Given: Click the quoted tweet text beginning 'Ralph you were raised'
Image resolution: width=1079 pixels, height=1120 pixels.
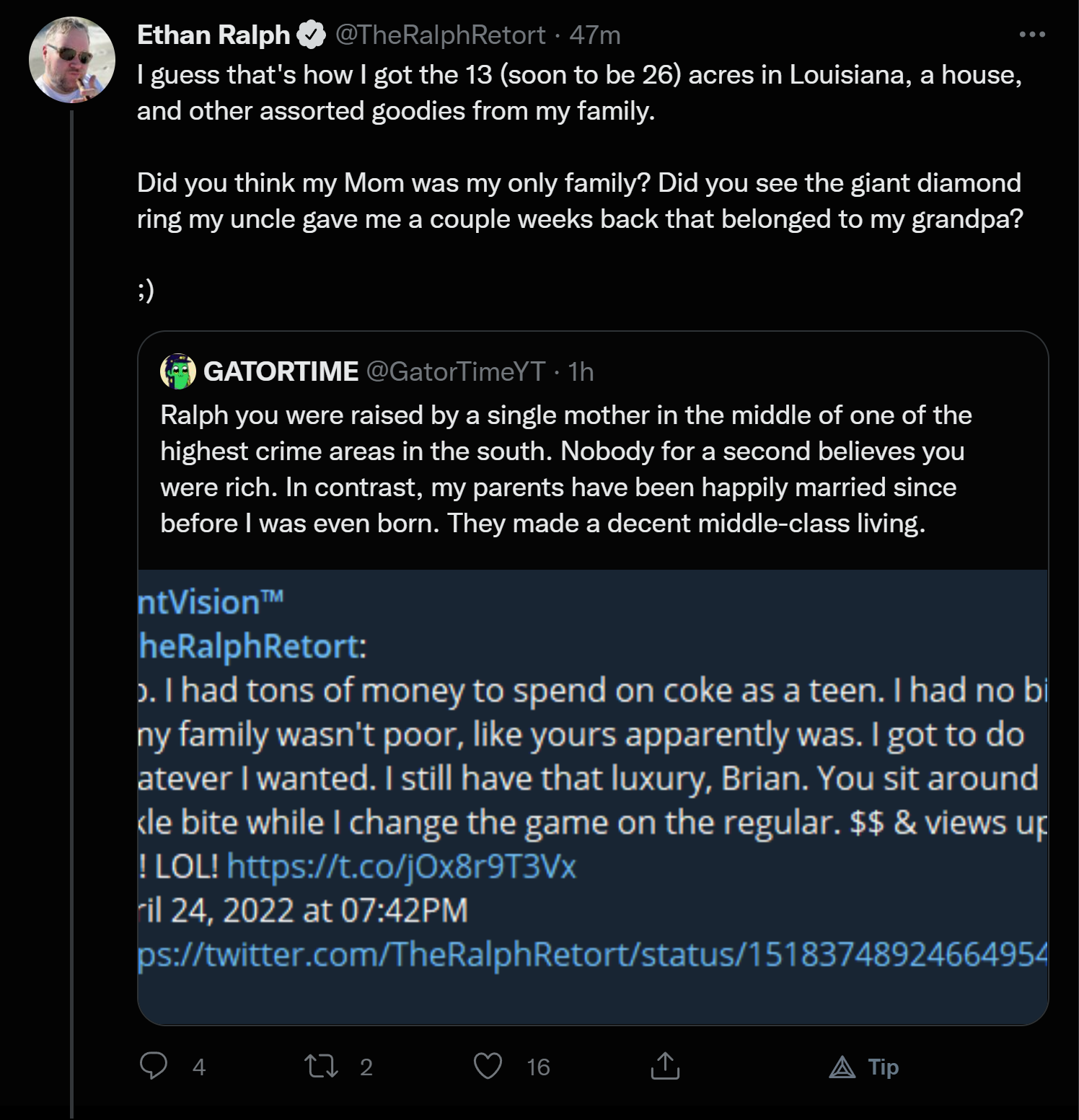Looking at the screenshot, I should point(566,469).
